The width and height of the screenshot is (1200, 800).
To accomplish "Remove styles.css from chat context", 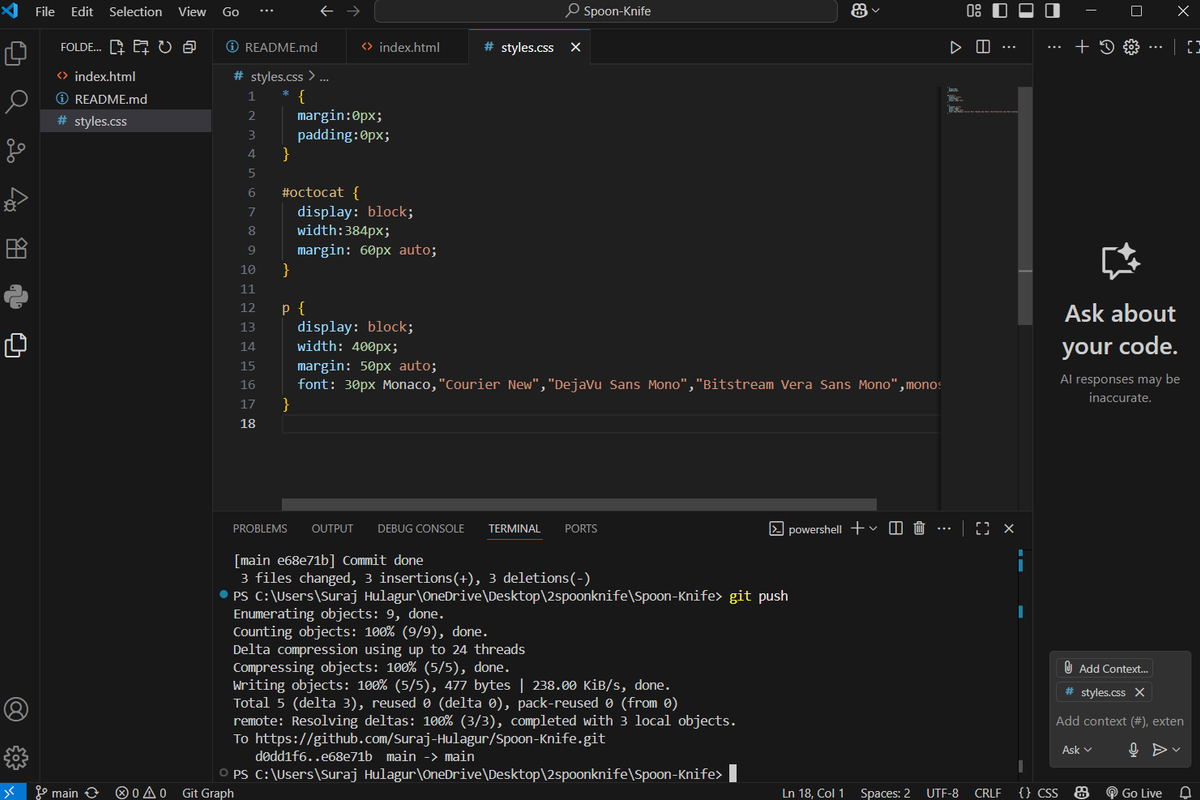I will tap(1139, 692).
